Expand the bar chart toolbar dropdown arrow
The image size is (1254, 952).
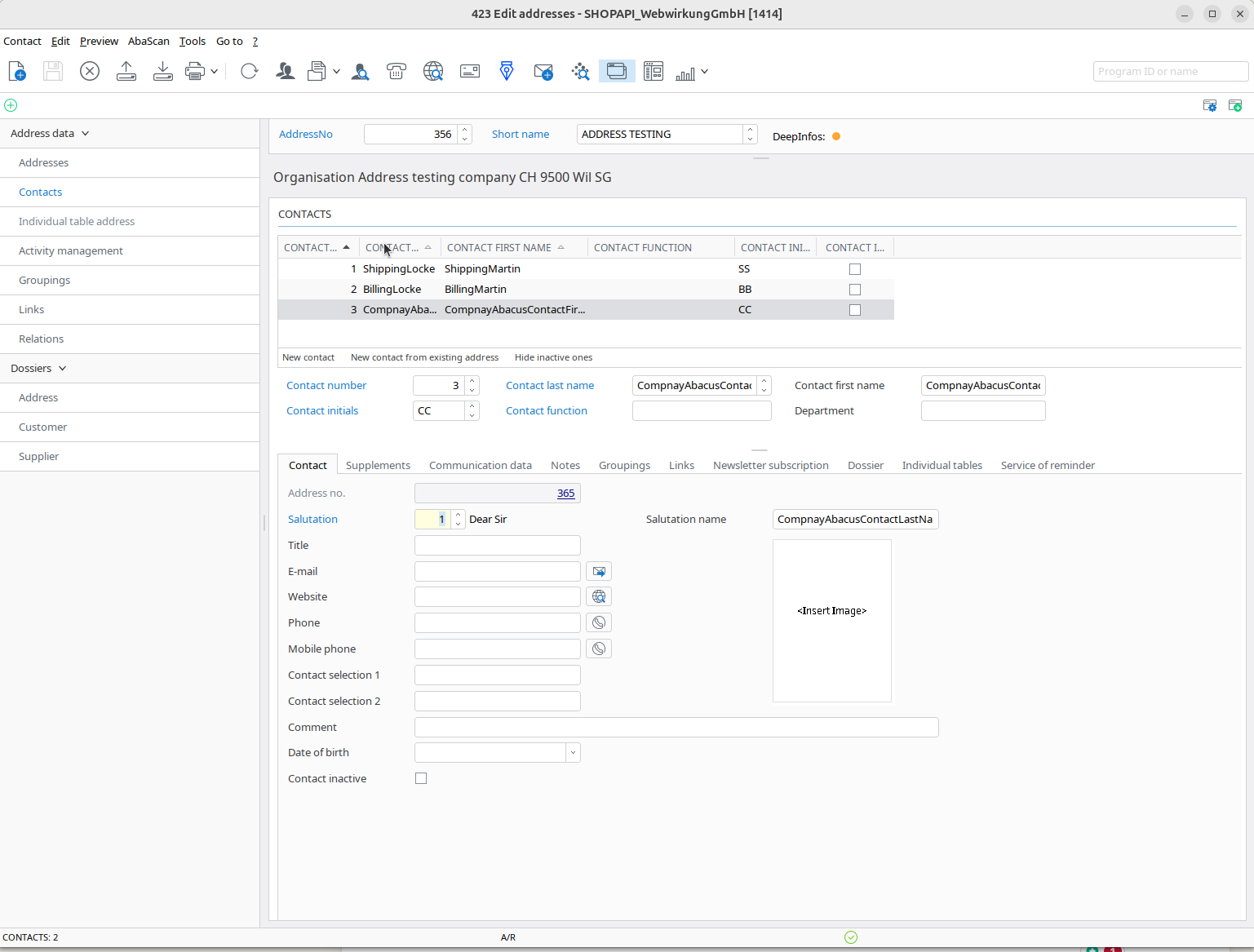[704, 72]
